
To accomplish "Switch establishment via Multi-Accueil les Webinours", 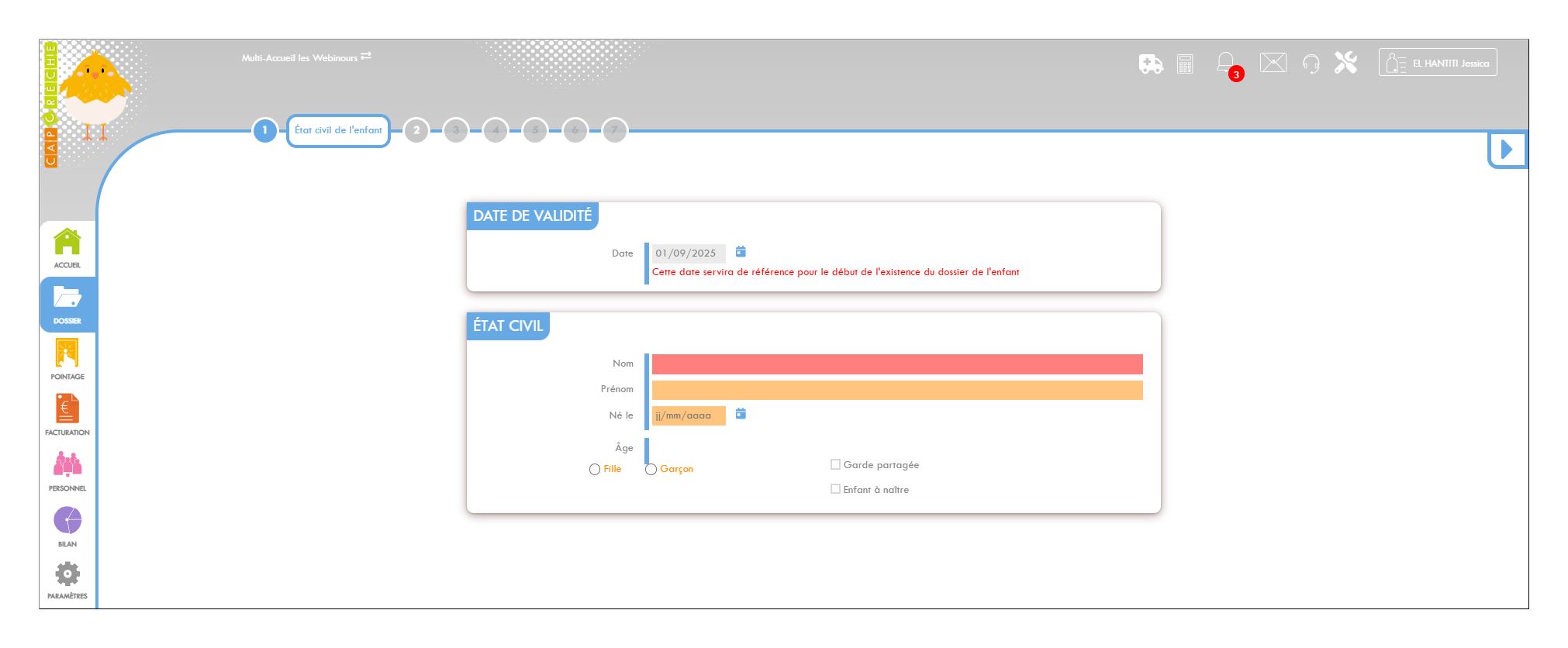I will pos(306,57).
